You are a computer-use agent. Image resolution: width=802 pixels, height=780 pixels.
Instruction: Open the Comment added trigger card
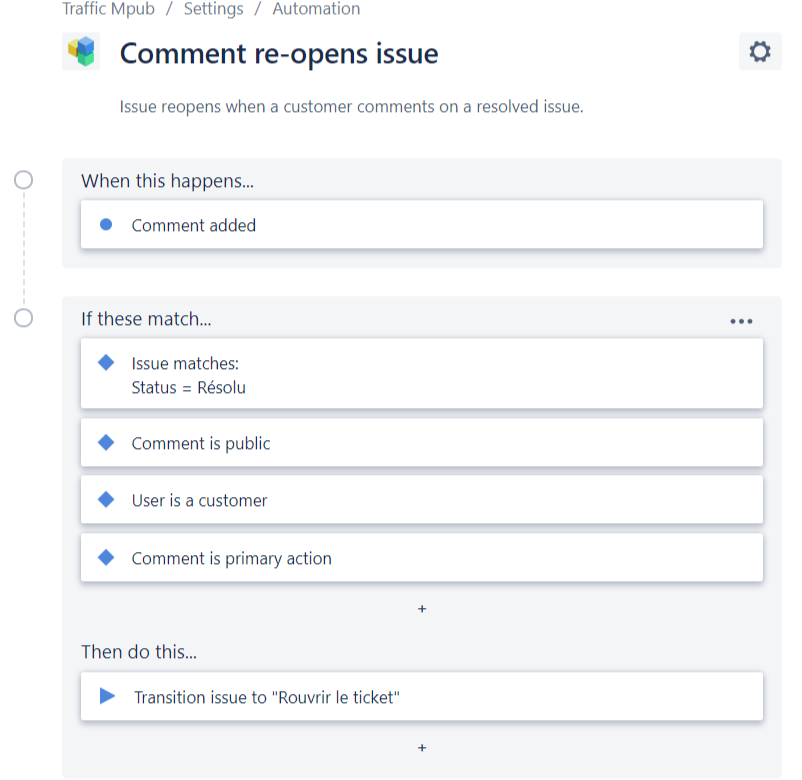tap(420, 224)
